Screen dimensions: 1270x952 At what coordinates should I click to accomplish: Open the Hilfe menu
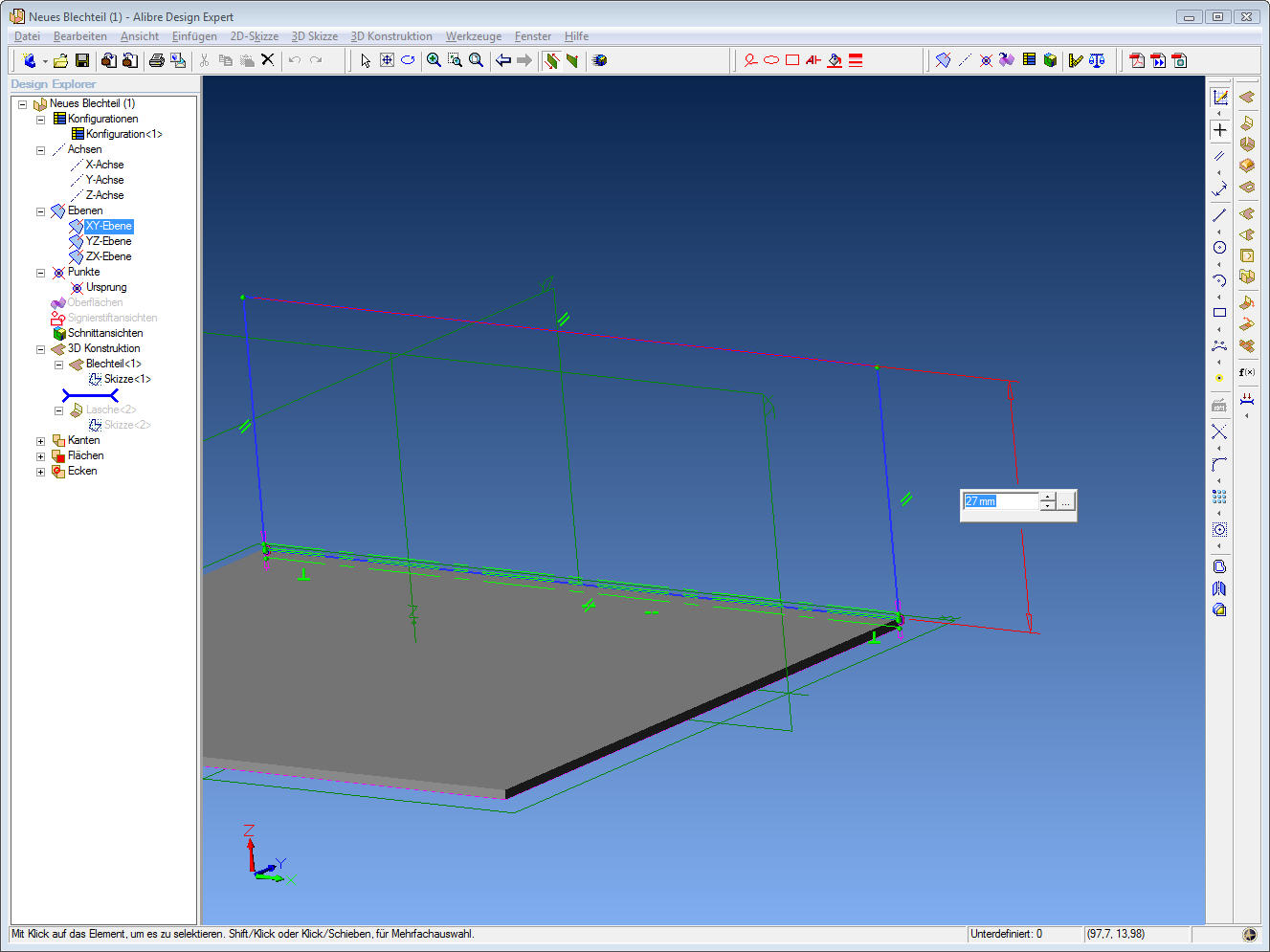[x=576, y=36]
